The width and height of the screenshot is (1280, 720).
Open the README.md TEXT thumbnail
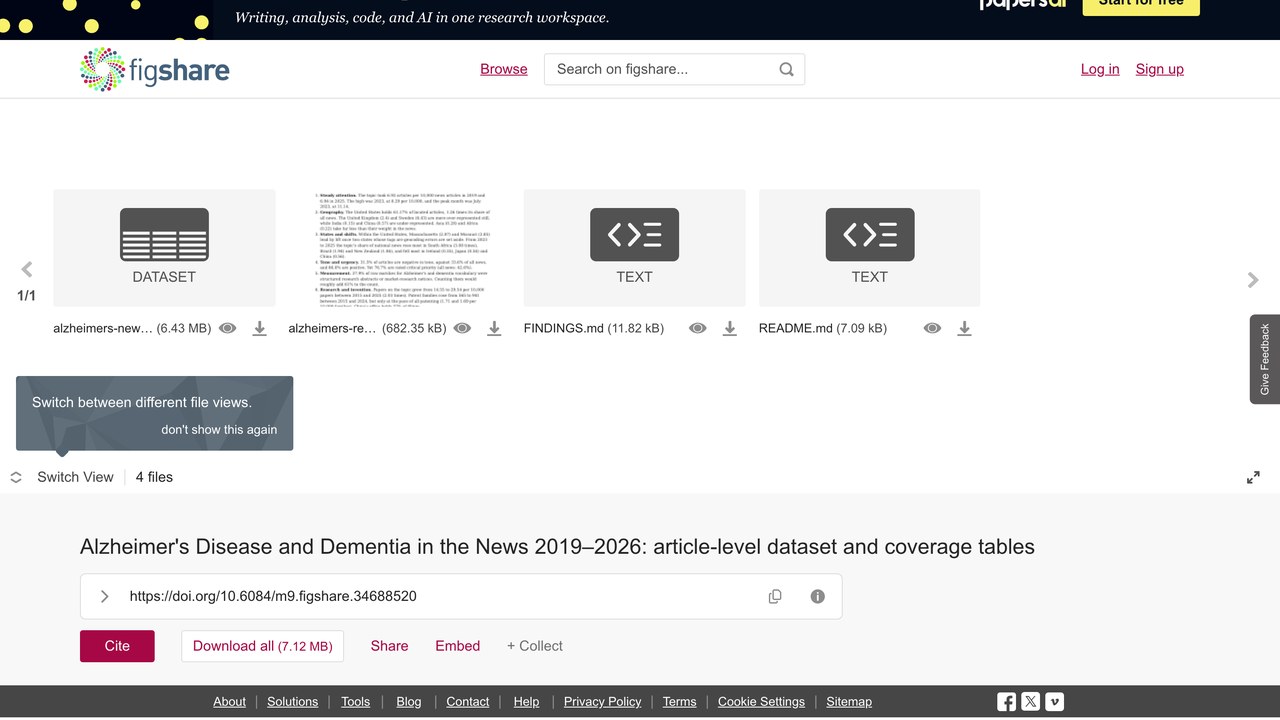869,248
